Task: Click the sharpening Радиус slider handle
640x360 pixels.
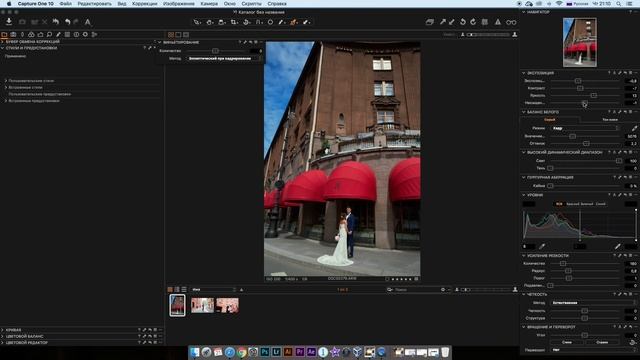Action: click(568, 271)
